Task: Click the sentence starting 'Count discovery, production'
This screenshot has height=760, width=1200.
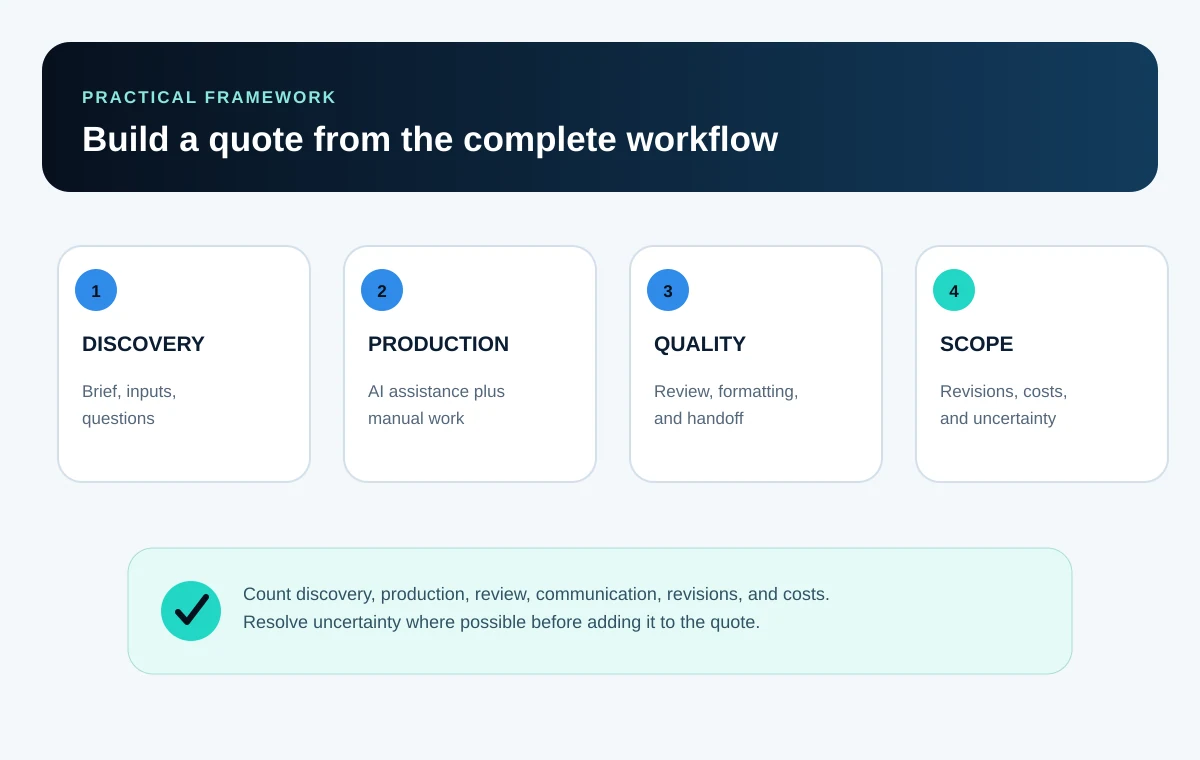Action: coord(536,594)
